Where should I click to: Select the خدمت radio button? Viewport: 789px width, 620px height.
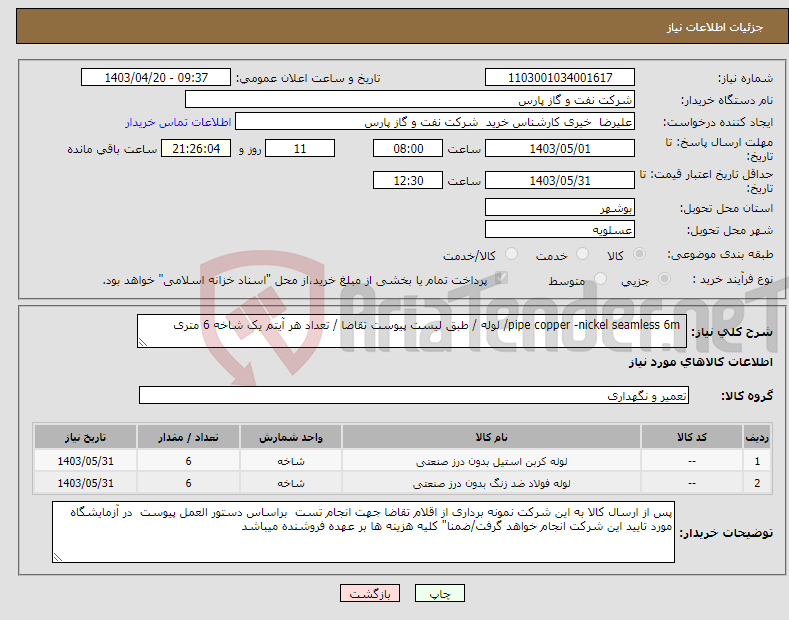(x=582, y=254)
